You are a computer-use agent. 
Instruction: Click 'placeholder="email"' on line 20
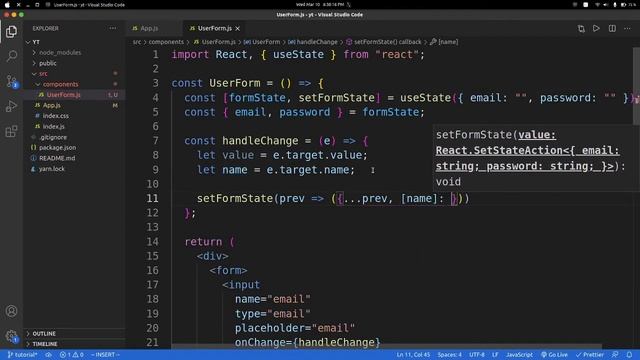point(295,328)
